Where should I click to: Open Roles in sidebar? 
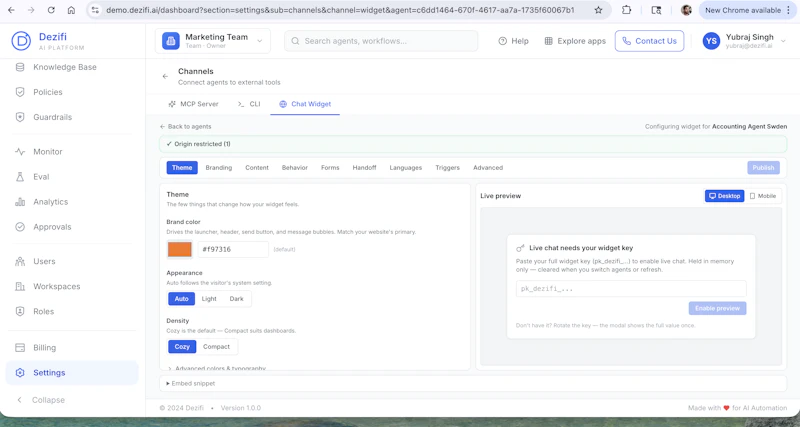click(43, 311)
